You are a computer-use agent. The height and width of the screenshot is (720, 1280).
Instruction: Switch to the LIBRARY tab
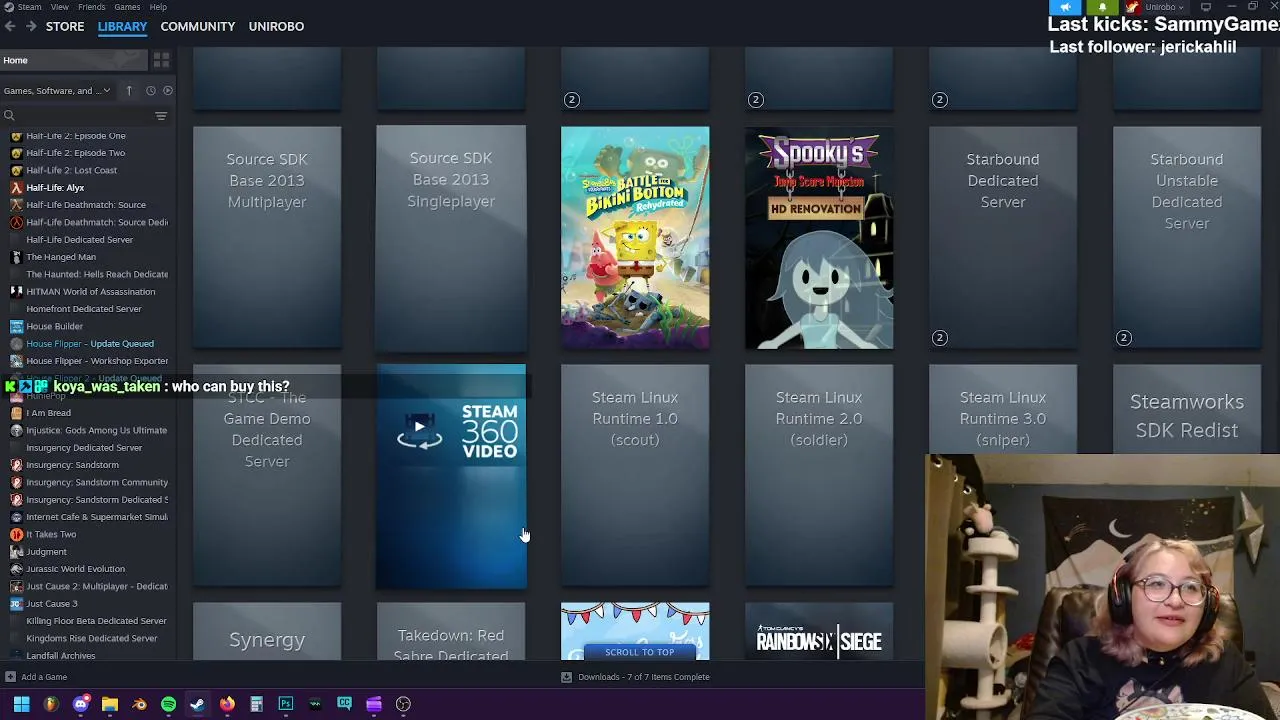point(122,26)
